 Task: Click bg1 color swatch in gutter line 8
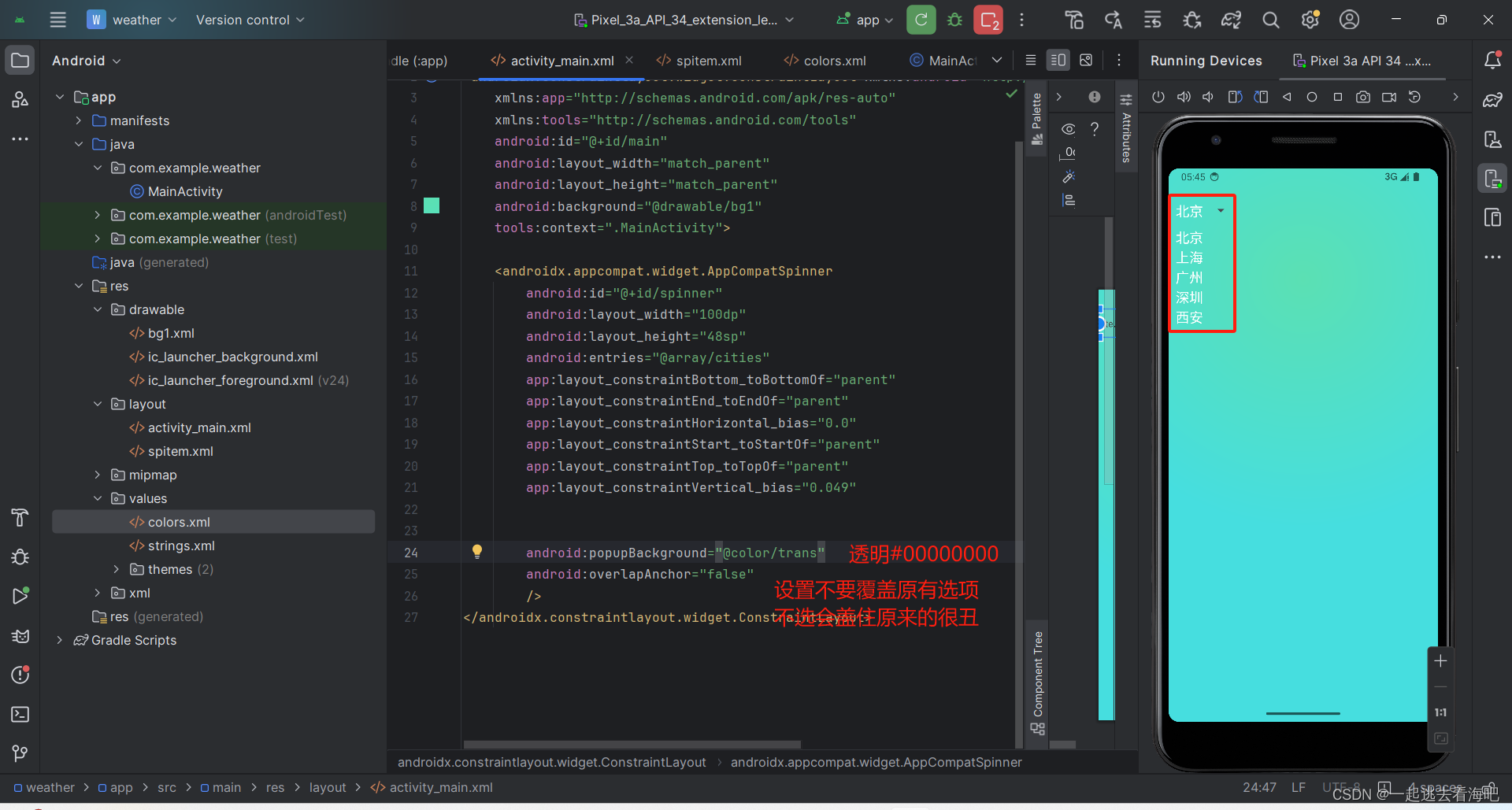[432, 206]
